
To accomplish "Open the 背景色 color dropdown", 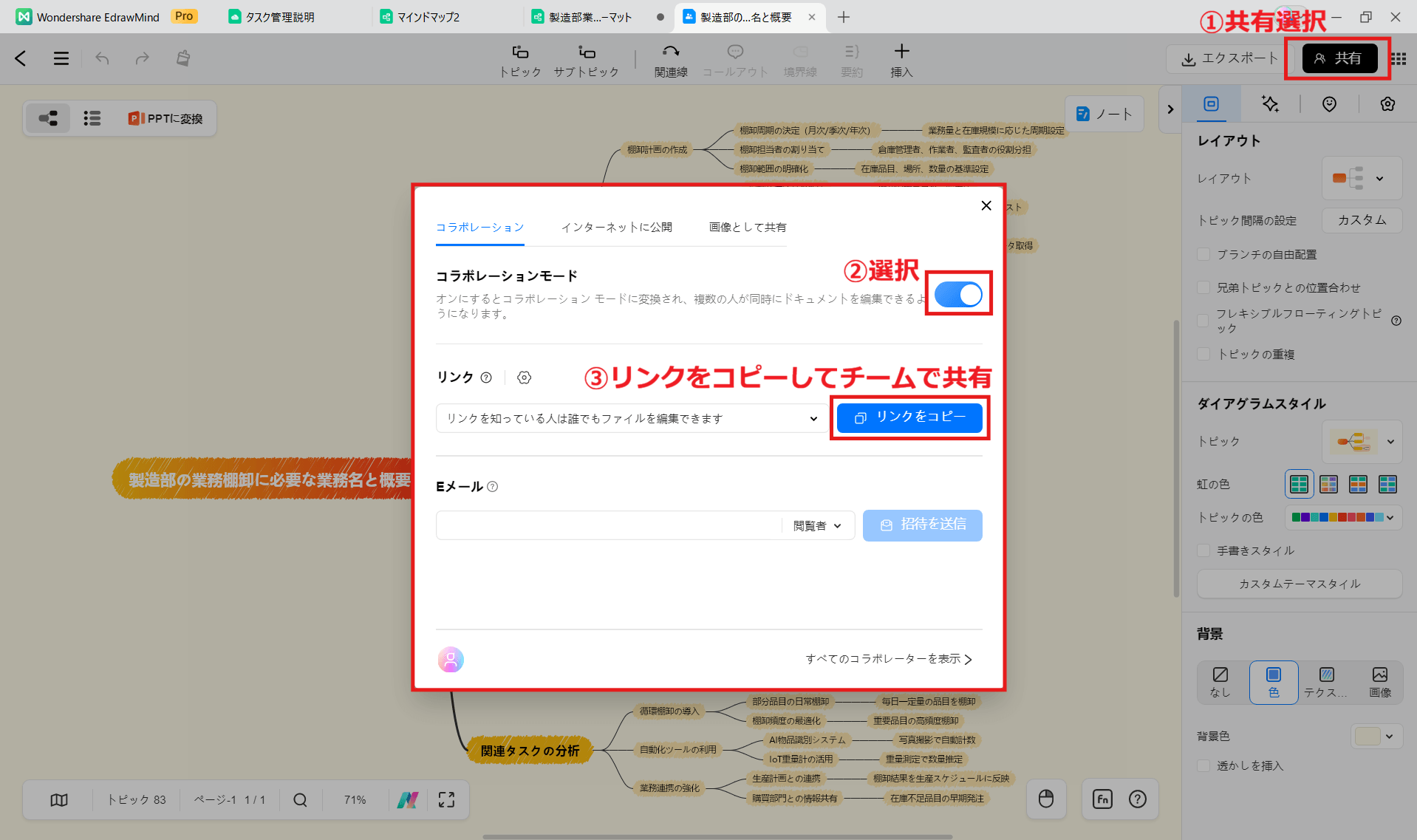I will pyautogui.click(x=1376, y=736).
